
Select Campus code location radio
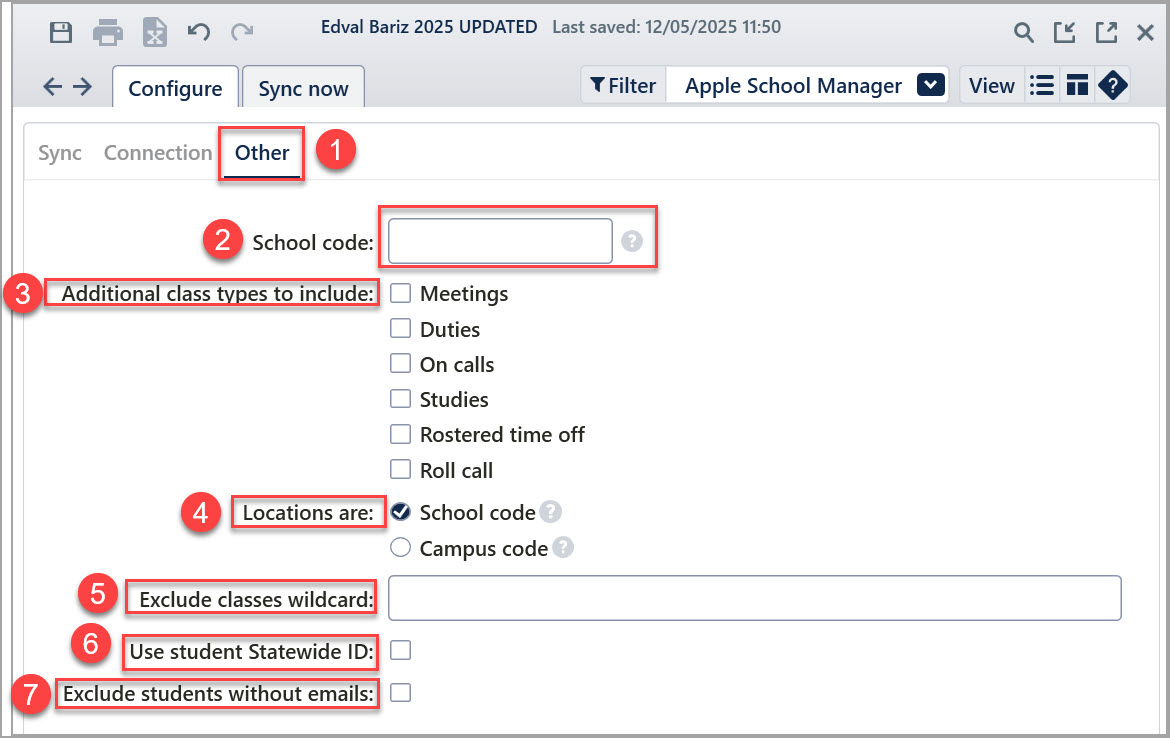pos(401,548)
